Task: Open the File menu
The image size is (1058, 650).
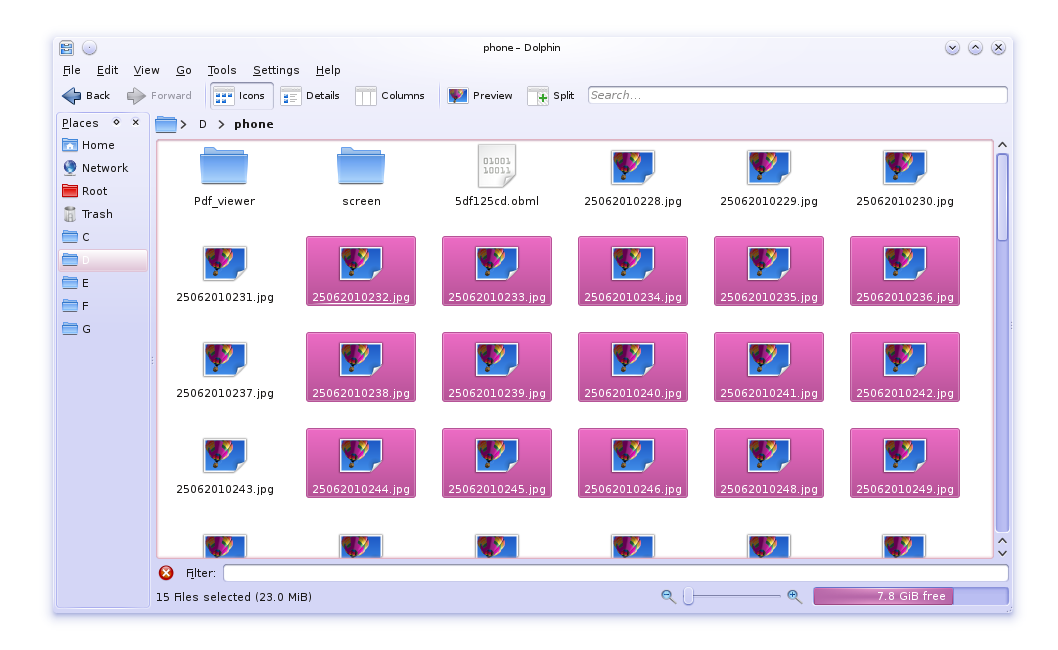Action: 72,70
